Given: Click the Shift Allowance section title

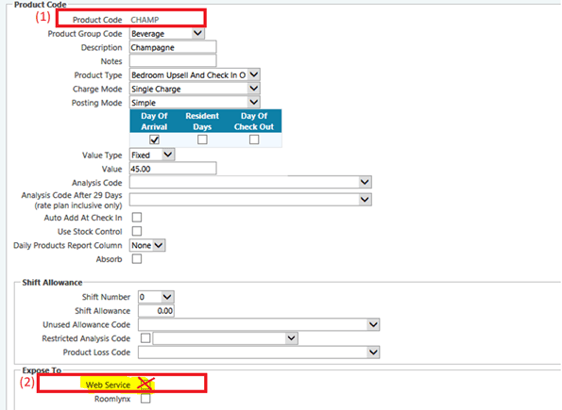Looking at the screenshot, I should (52, 282).
